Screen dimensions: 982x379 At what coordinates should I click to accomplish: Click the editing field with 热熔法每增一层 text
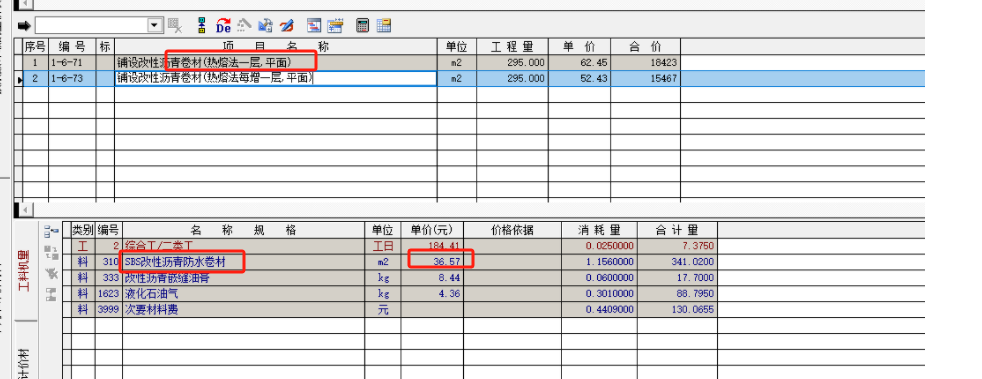[x=276, y=78]
